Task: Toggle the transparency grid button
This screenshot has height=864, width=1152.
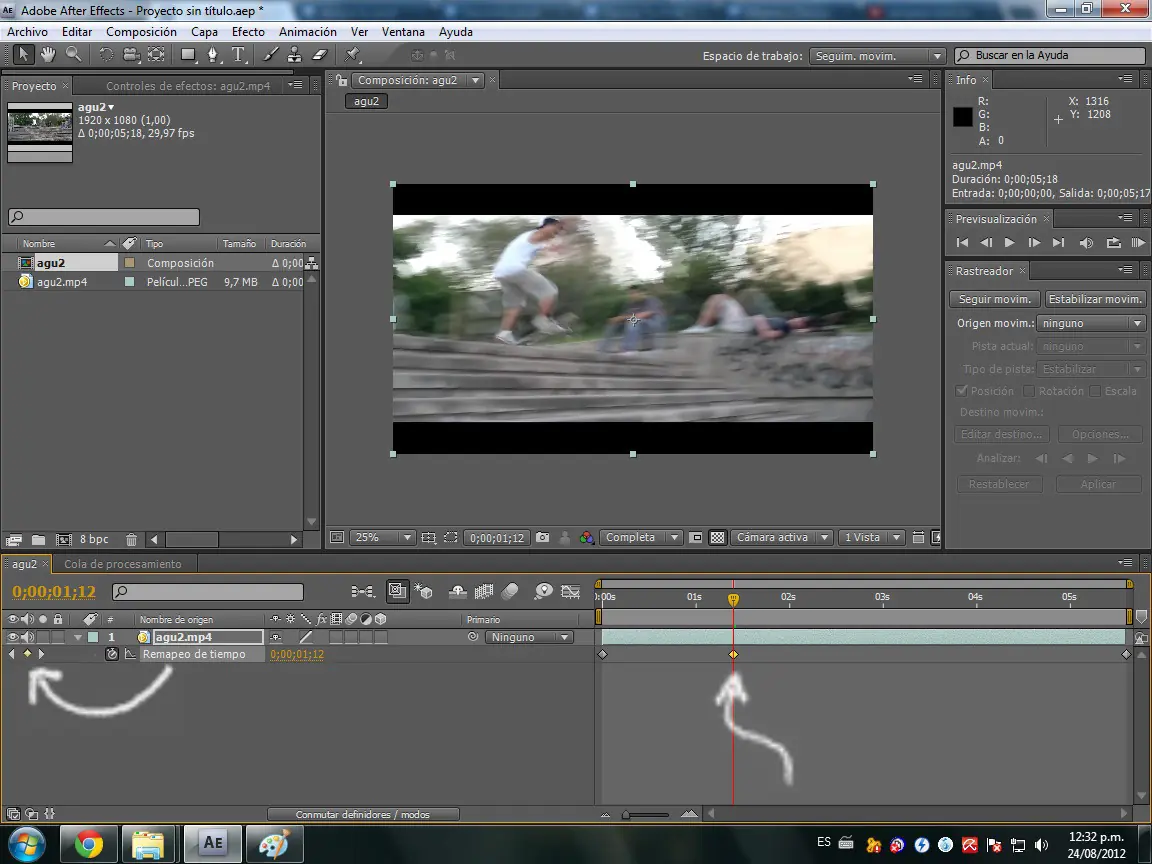Action: (717, 538)
